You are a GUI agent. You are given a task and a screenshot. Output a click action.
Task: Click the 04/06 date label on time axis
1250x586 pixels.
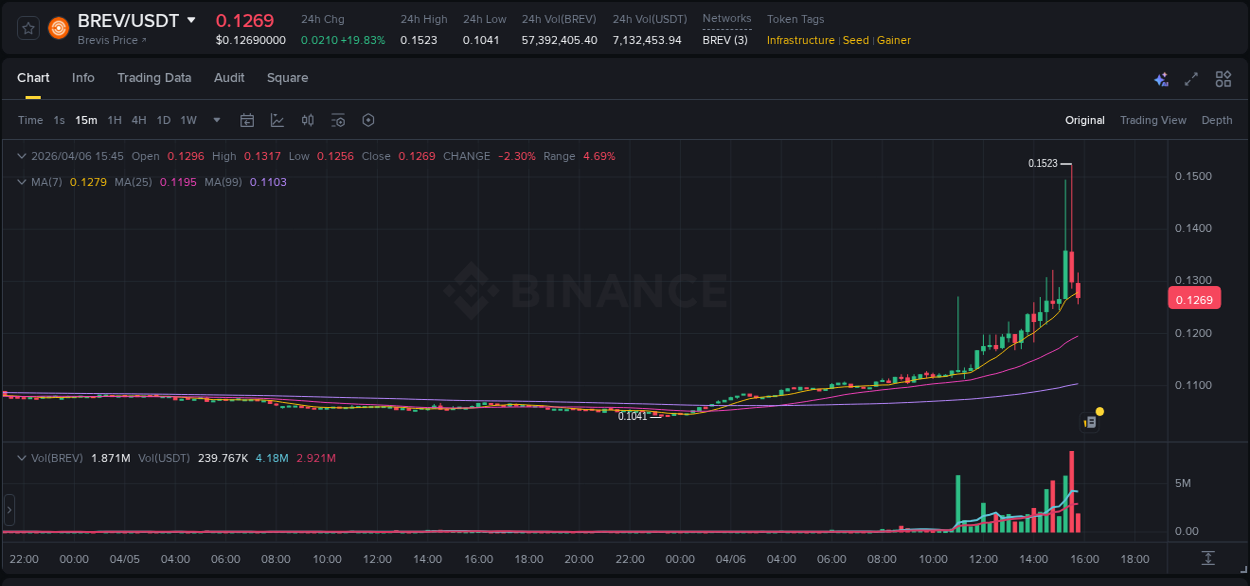click(730, 559)
